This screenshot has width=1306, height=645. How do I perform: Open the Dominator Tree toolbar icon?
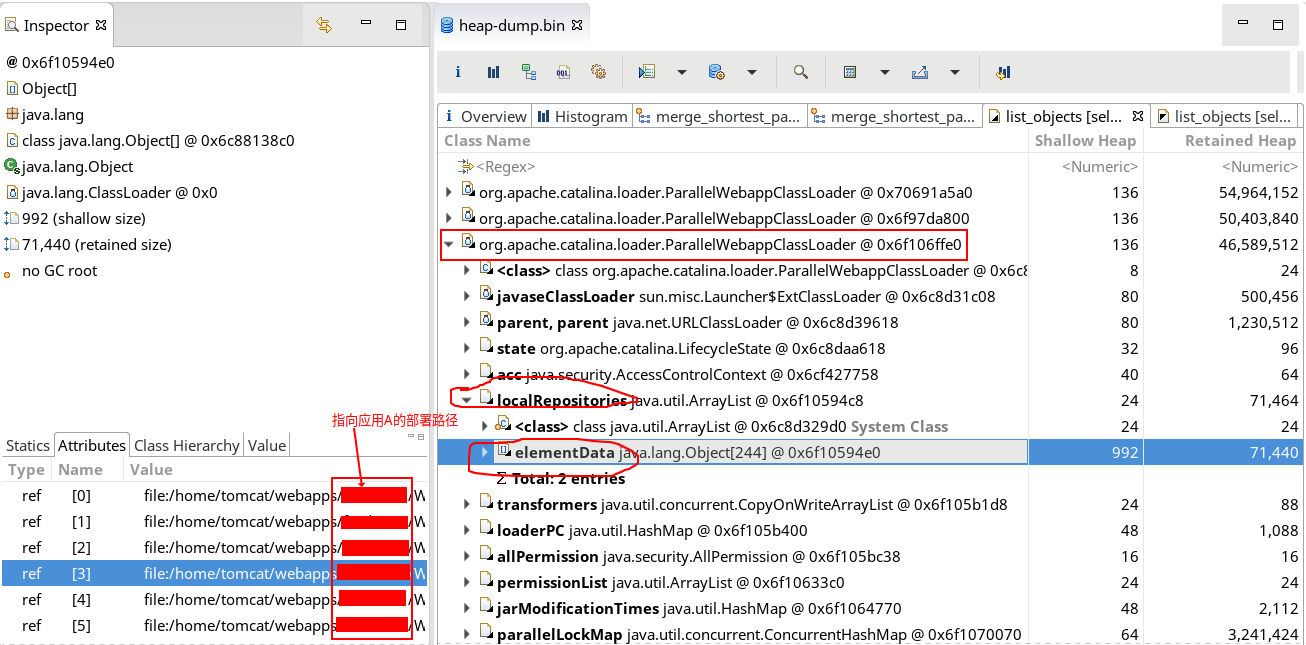[528, 72]
